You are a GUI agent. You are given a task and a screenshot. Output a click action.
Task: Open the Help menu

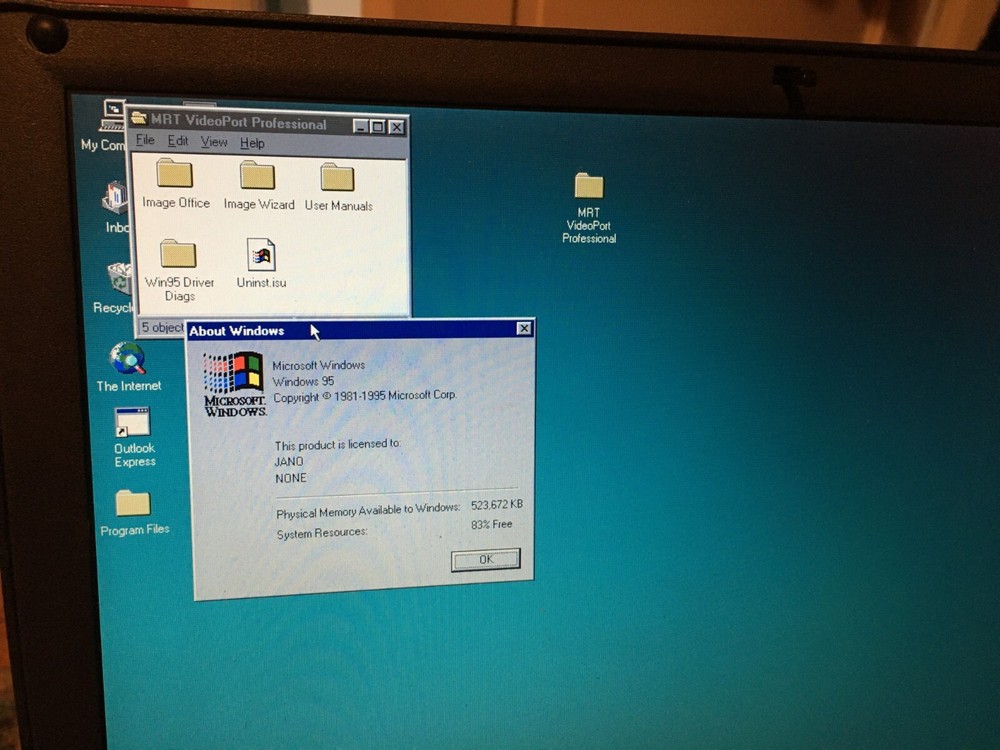pos(252,142)
